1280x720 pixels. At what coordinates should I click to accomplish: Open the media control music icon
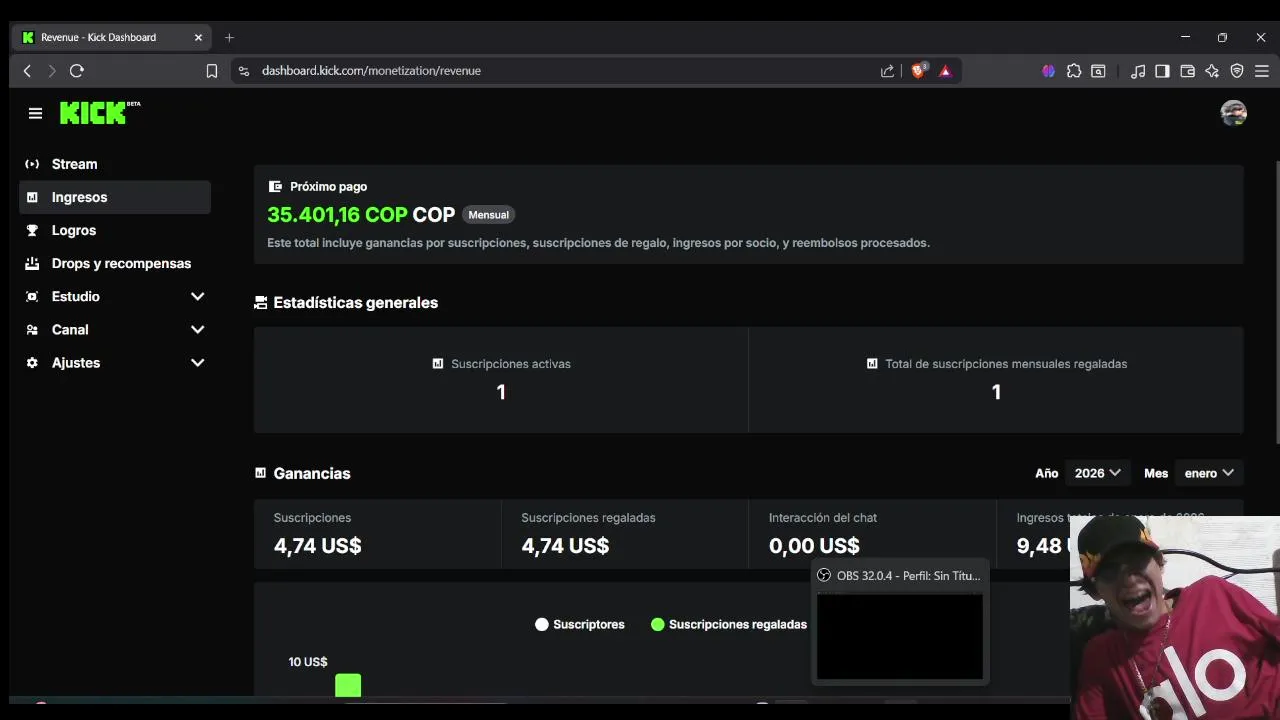(1138, 71)
